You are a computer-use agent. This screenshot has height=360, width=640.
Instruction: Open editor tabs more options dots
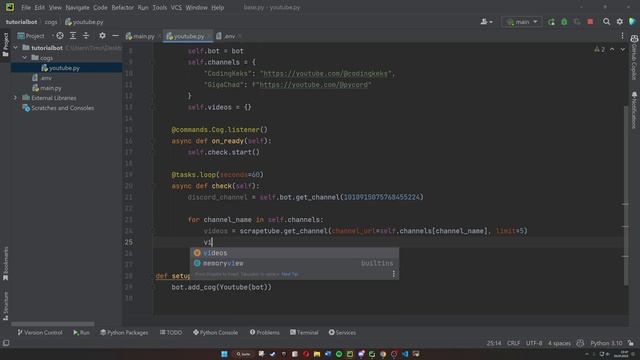[622, 36]
